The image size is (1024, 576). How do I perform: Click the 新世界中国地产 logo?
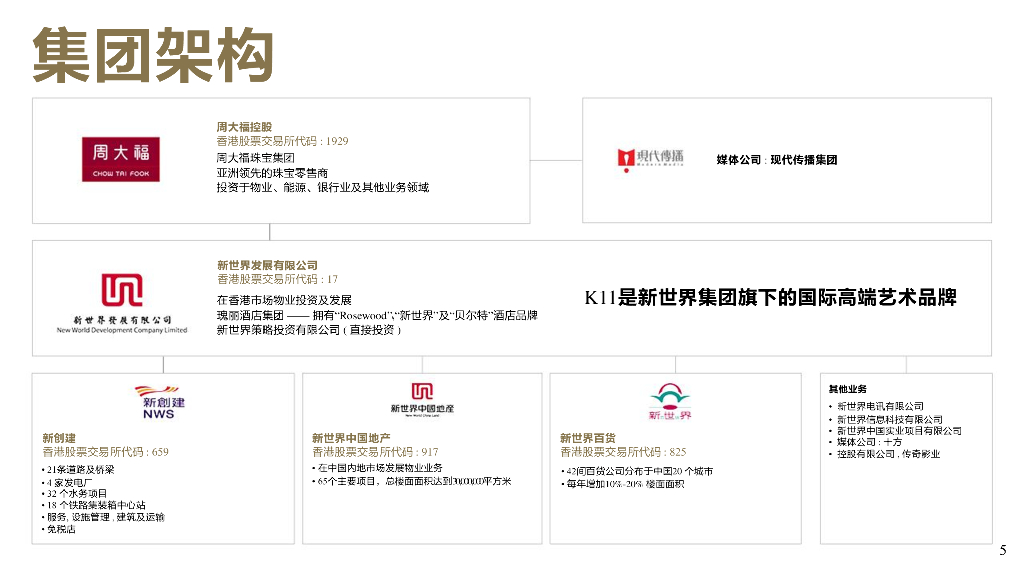click(x=422, y=400)
